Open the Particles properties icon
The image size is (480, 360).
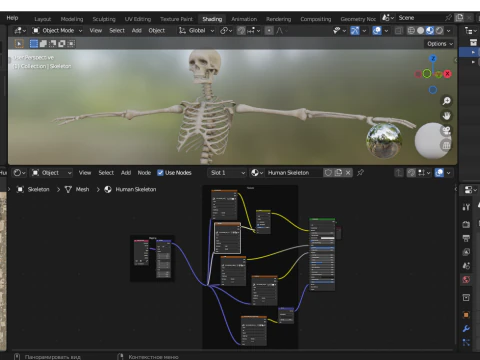[466, 342]
